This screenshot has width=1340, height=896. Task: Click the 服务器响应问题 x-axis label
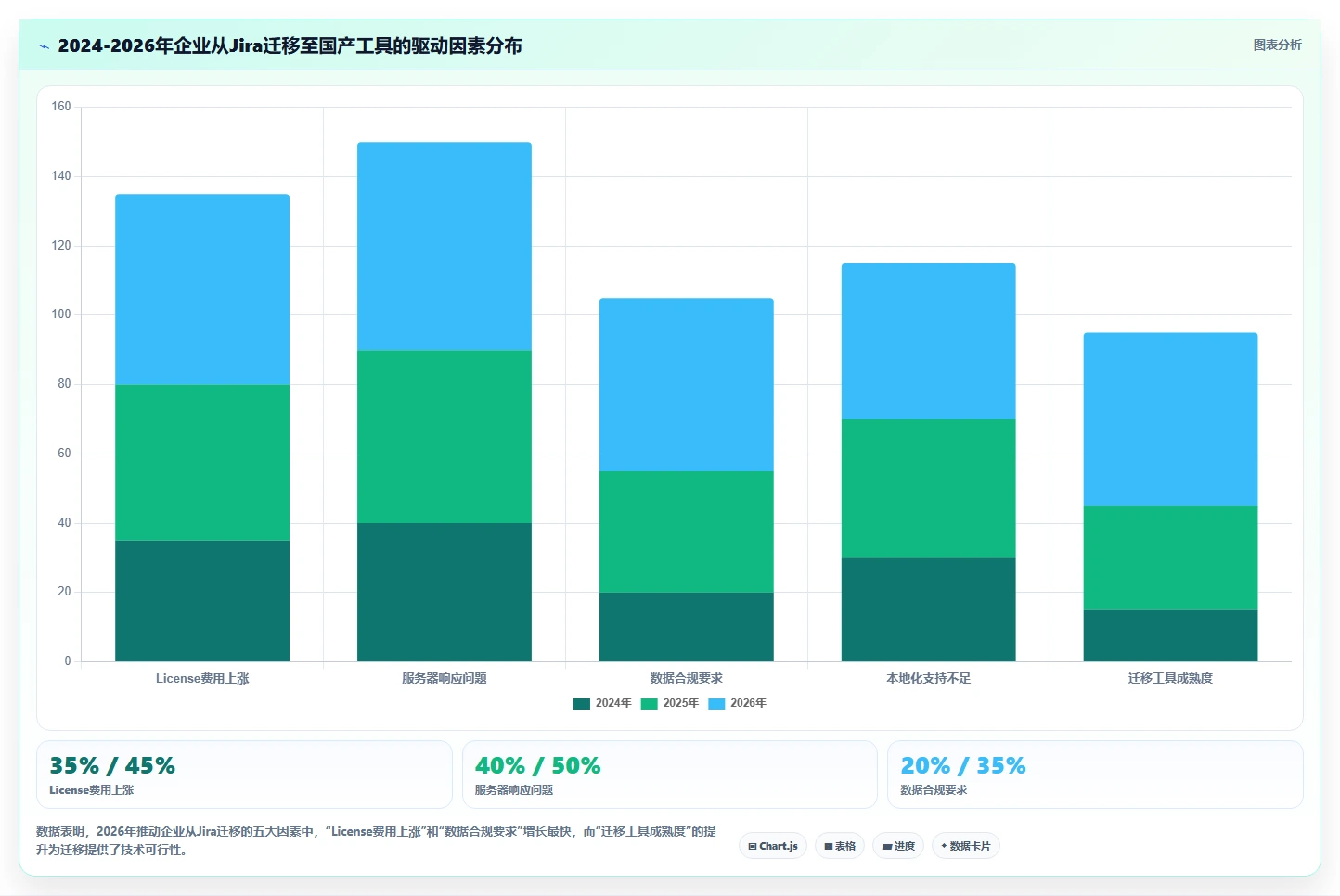(445, 678)
